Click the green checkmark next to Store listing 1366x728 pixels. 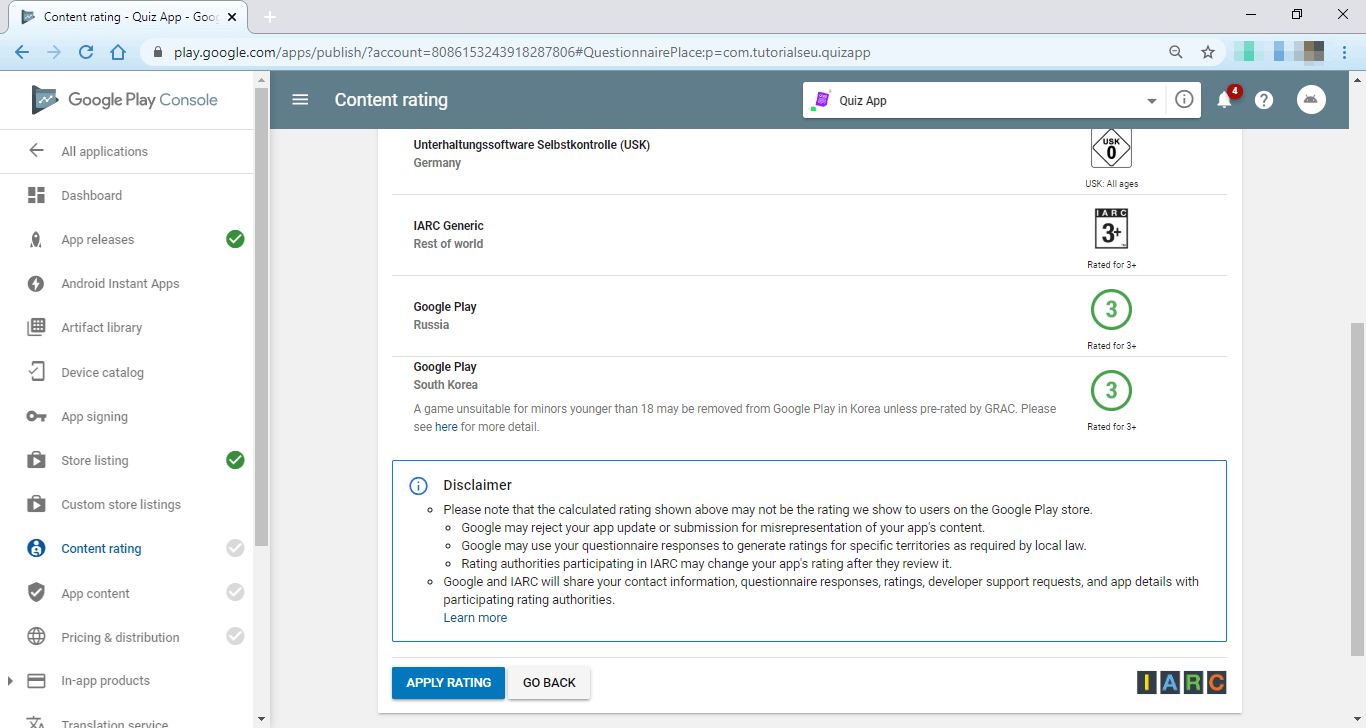235,460
